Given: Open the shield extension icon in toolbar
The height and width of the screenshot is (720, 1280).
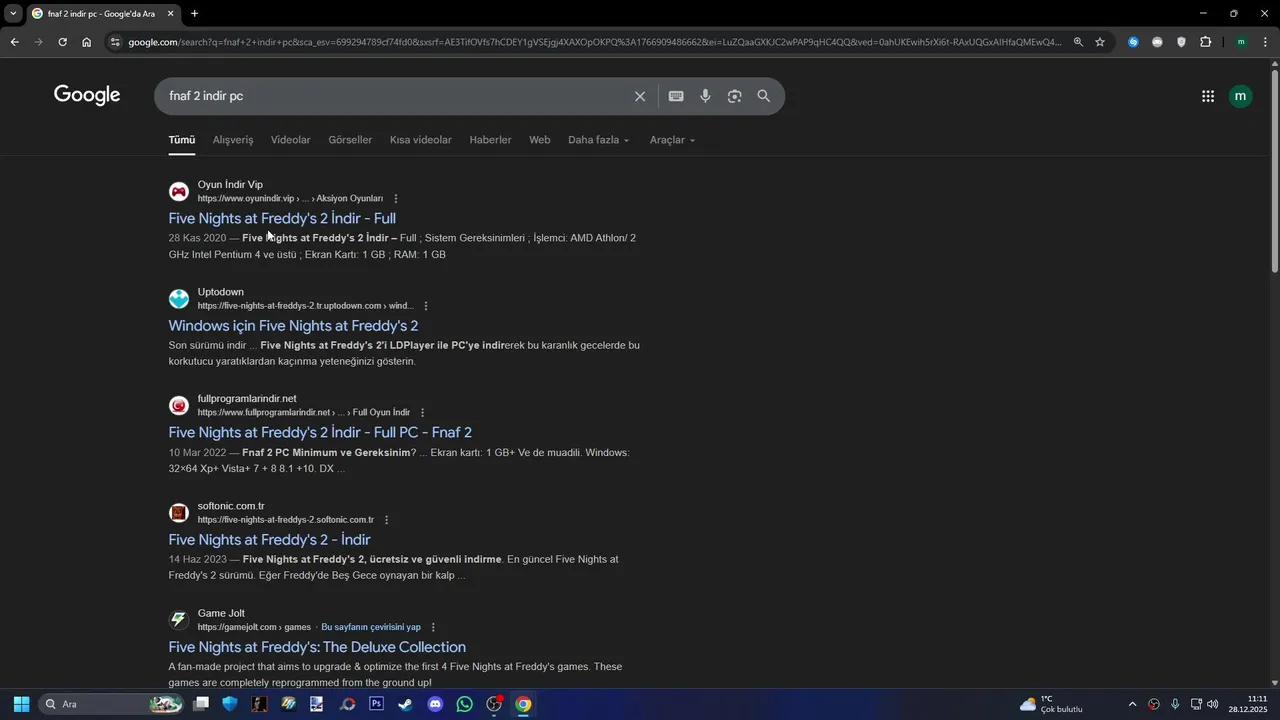Looking at the screenshot, I should [x=1181, y=42].
